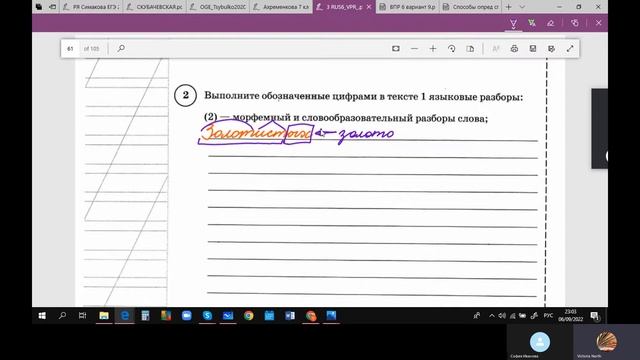Switch the РУС input language indicator
The width and height of the screenshot is (640, 360).
coord(548,316)
